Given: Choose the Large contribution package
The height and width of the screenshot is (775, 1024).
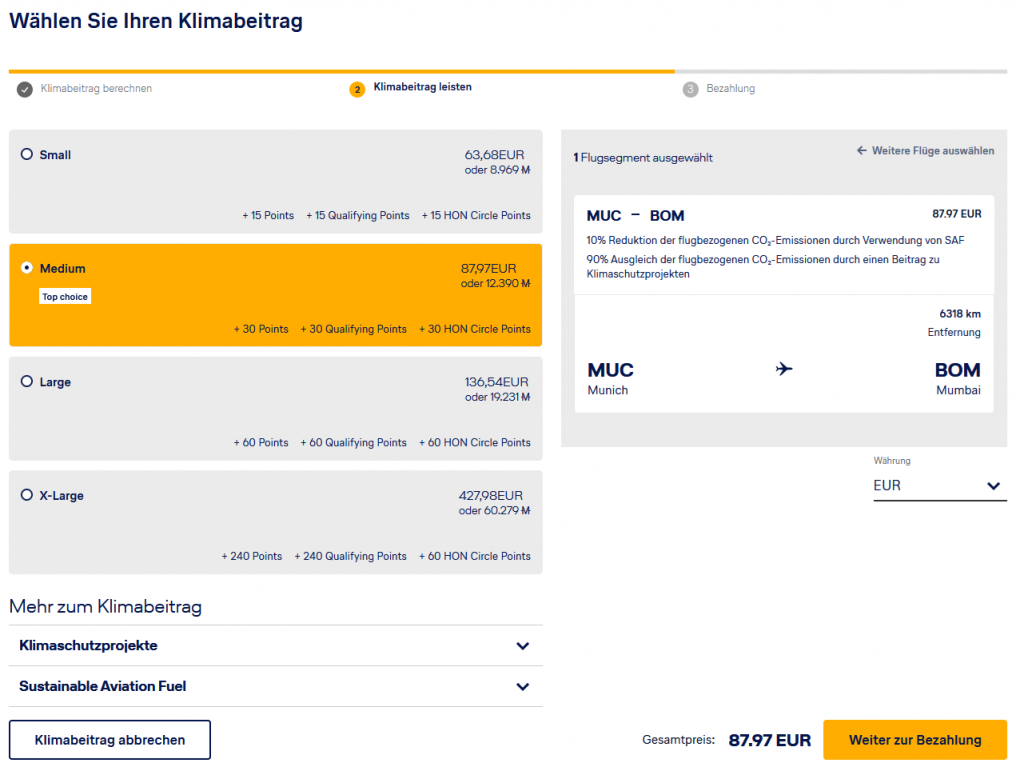Looking at the screenshot, I should pos(27,381).
